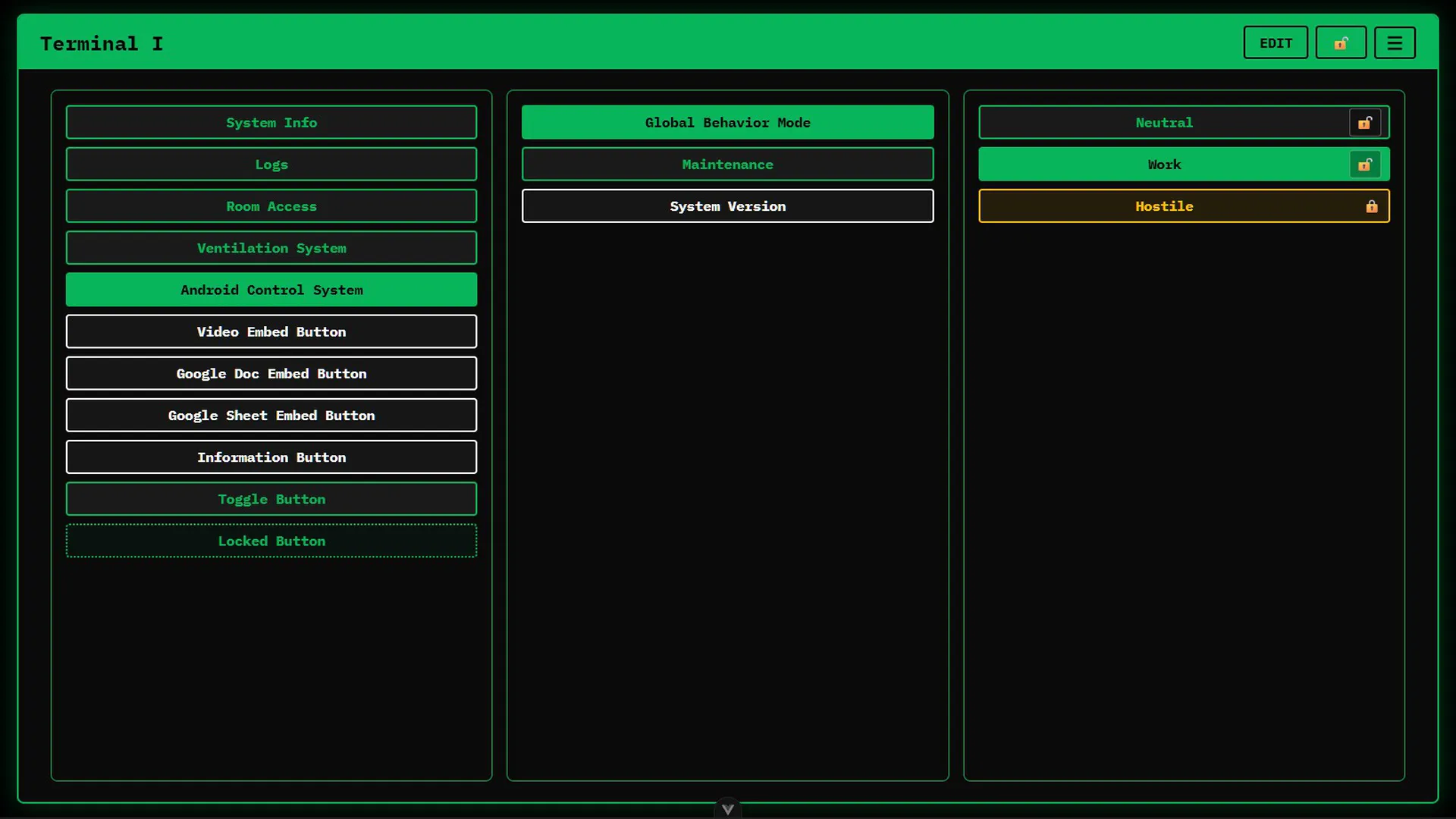Click the unlock padlock icon in header
The height and width of the screenshot is (819, 1456).
tap(1341, 43)
